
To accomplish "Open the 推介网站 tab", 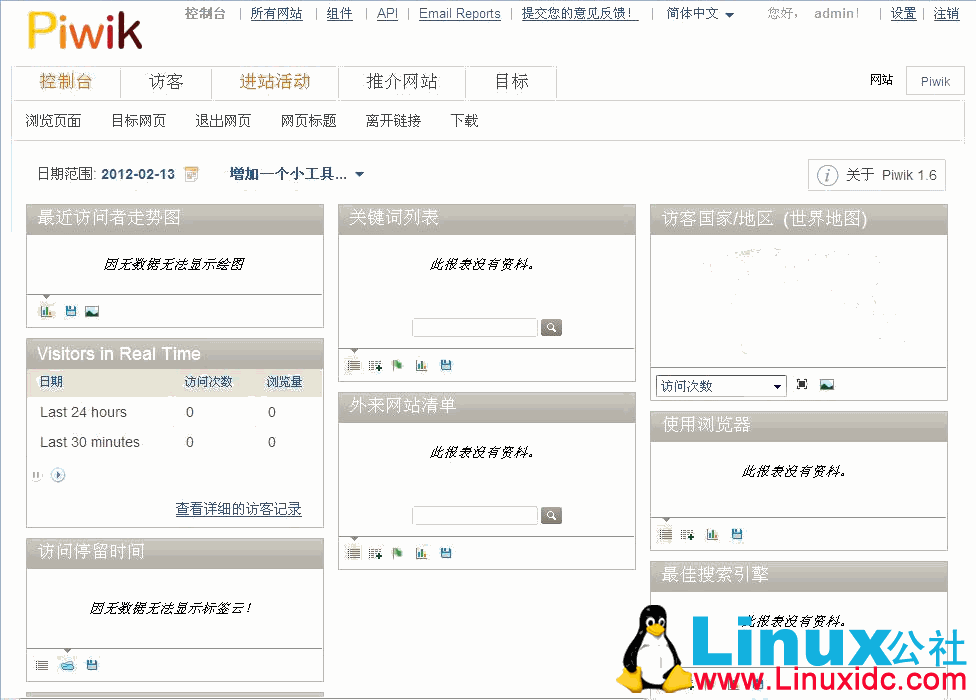I will (x=402, y=82).
